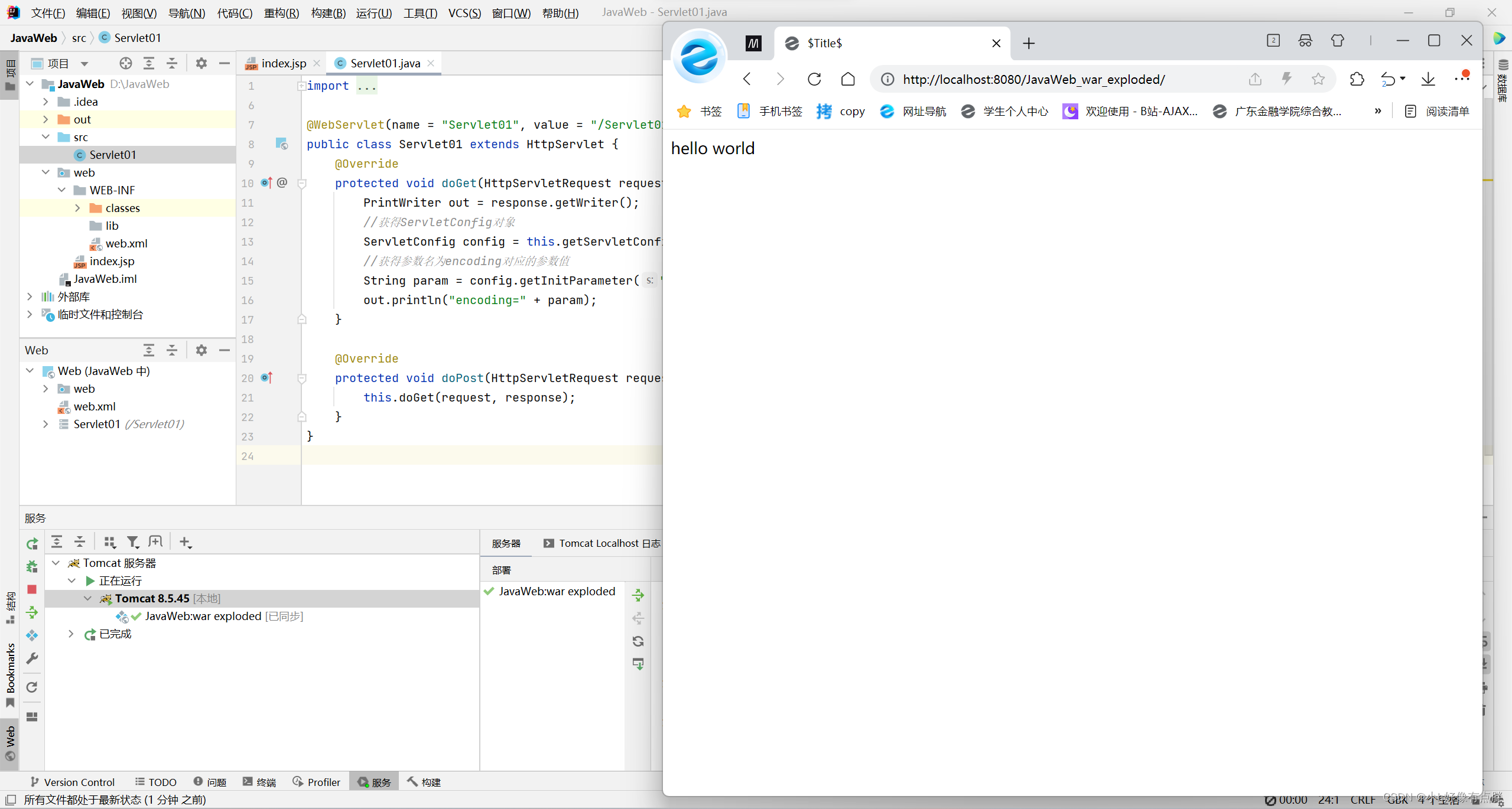1512x809 pixels.
Task: Click the locate-in-project crosshair icon
Action: click(125, 63)
